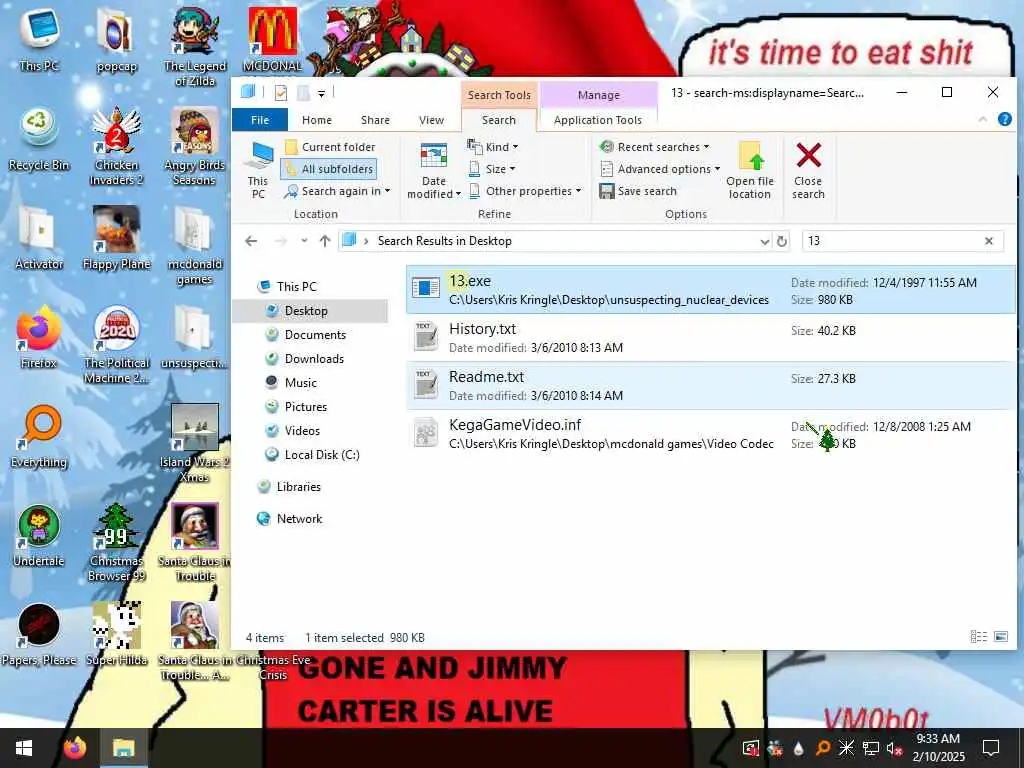Select Desktop in the navigation pane
1024x768 pixels.
pos(310,311)
